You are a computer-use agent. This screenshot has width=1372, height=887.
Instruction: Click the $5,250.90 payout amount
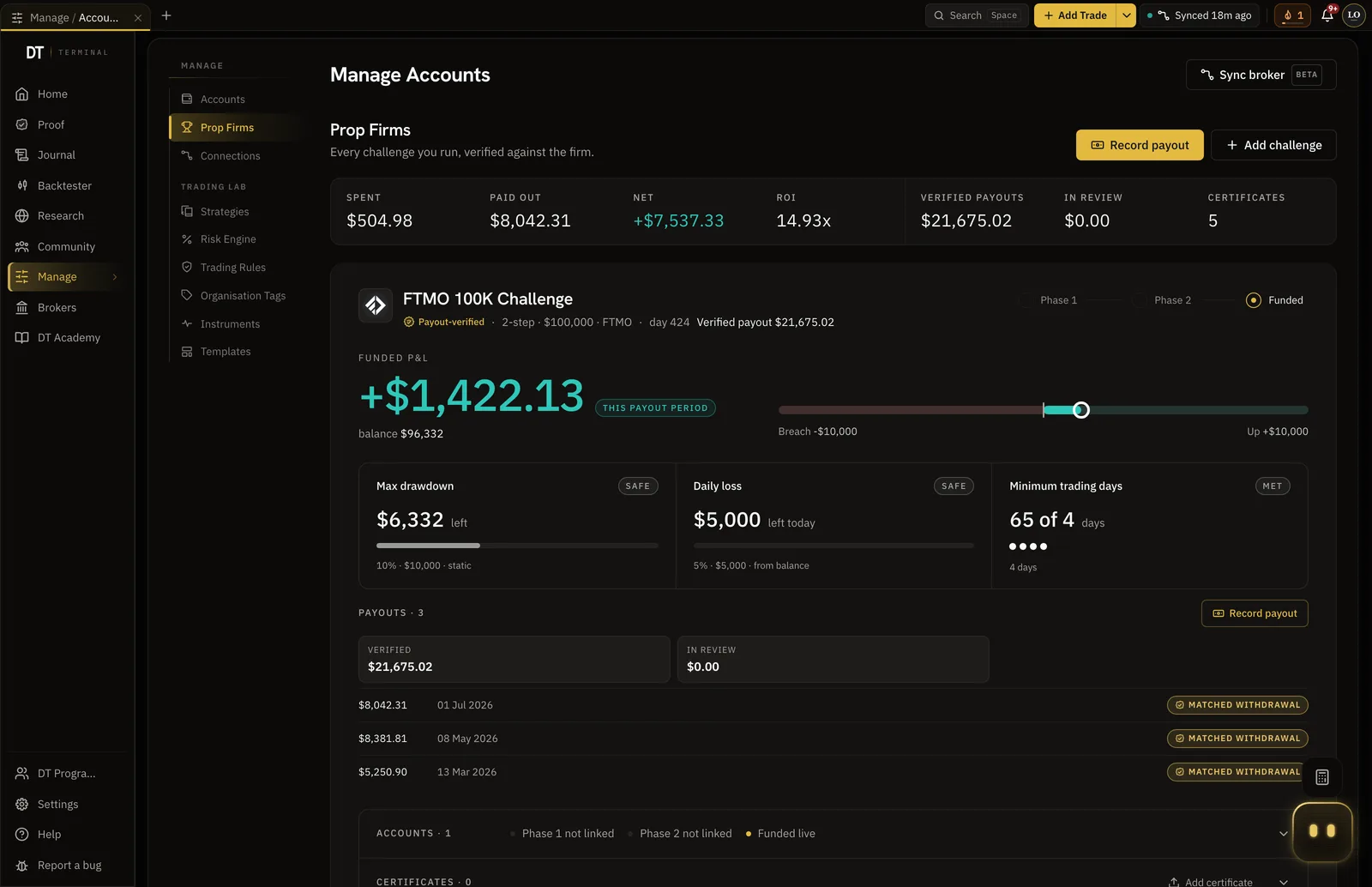382,772
